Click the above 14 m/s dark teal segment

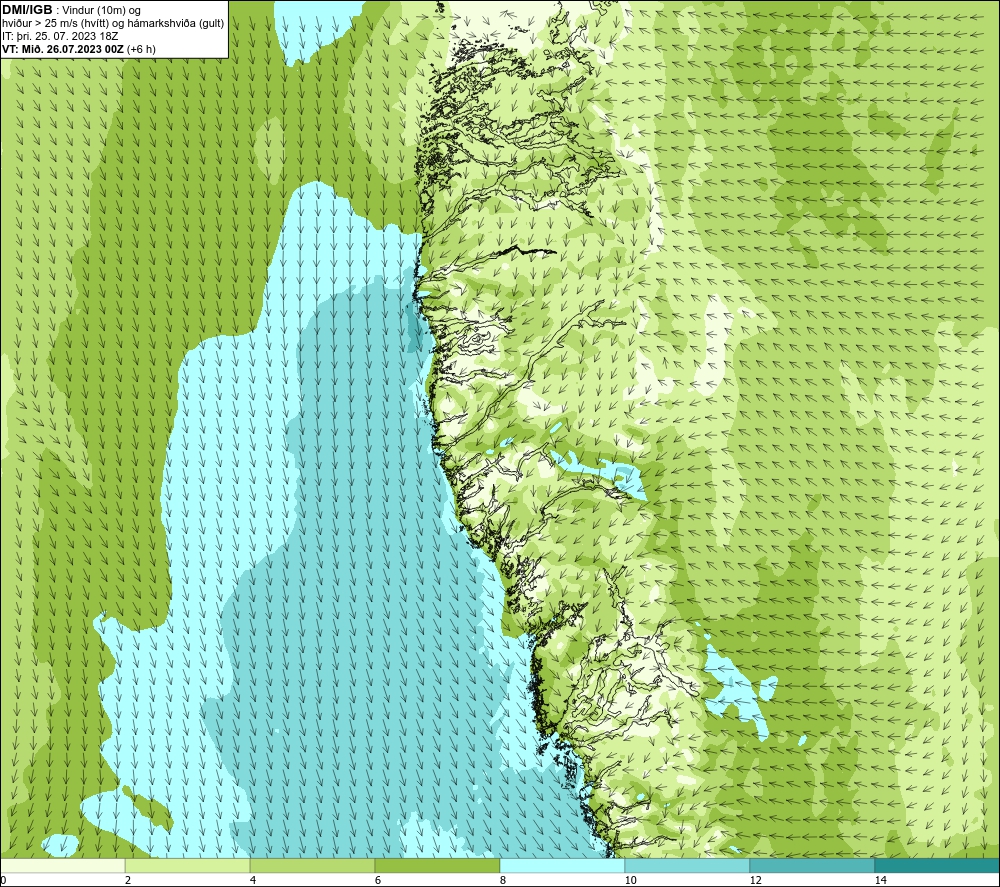point(938,865)
